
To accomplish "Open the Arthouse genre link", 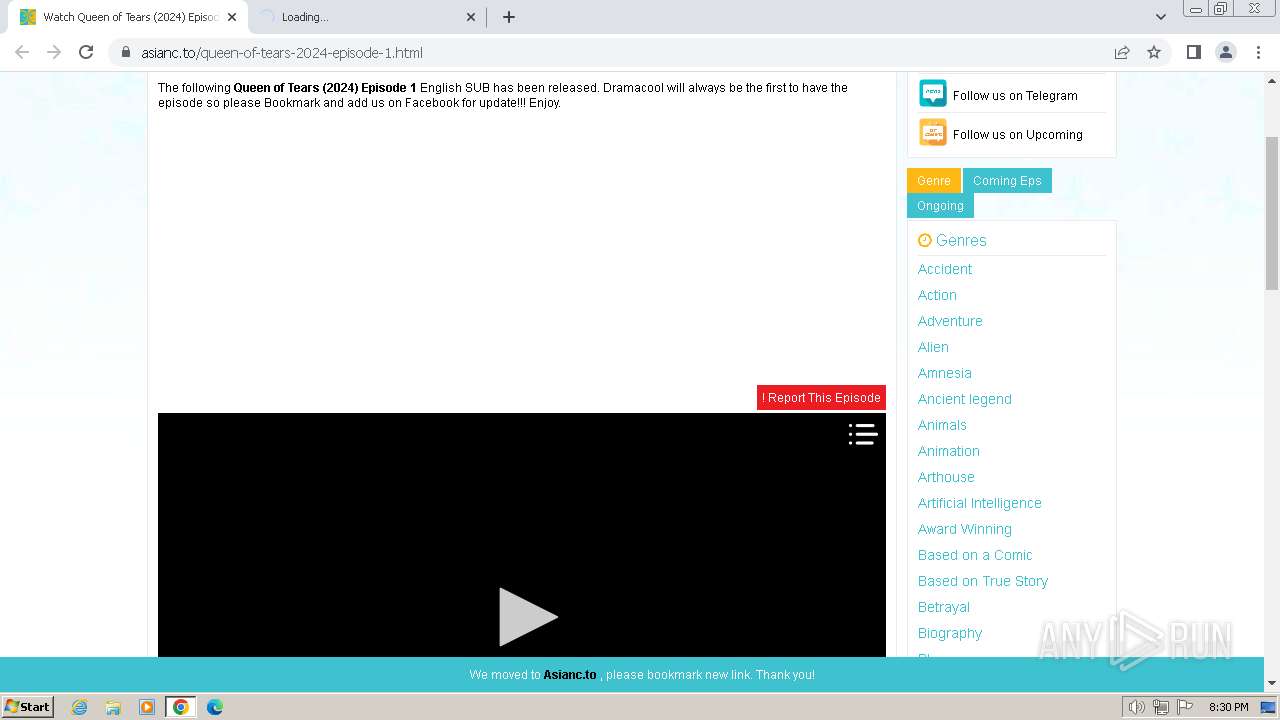I will point(946,477).
